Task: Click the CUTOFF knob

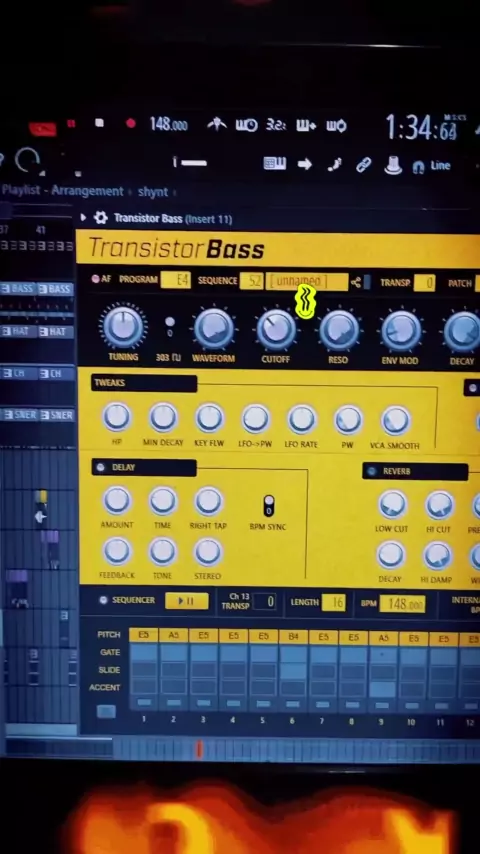Action: click(x=276, y=329)
